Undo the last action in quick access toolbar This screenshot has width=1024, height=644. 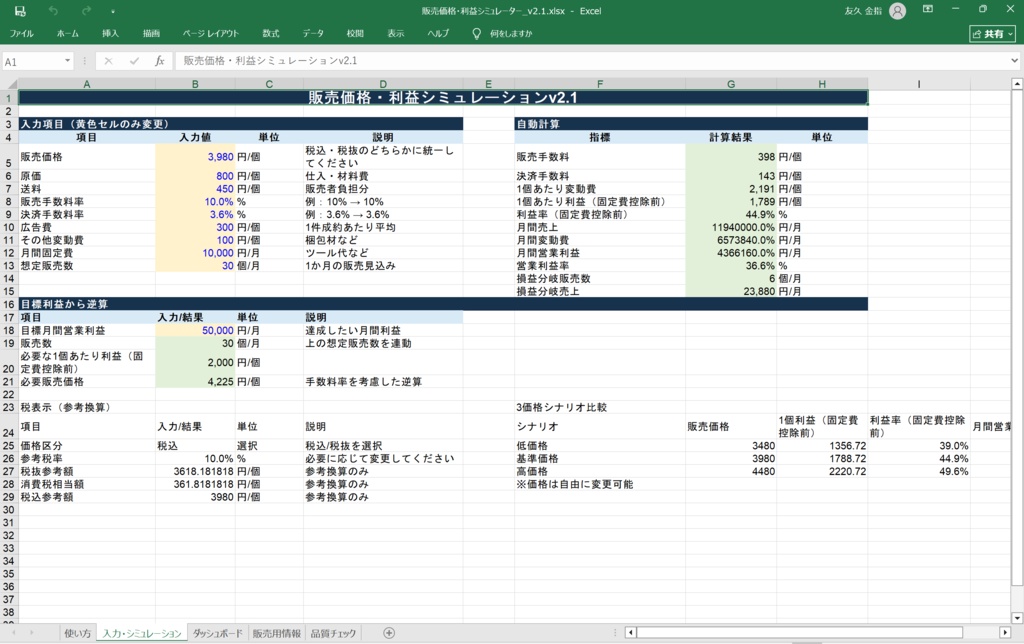coord(54,11)
